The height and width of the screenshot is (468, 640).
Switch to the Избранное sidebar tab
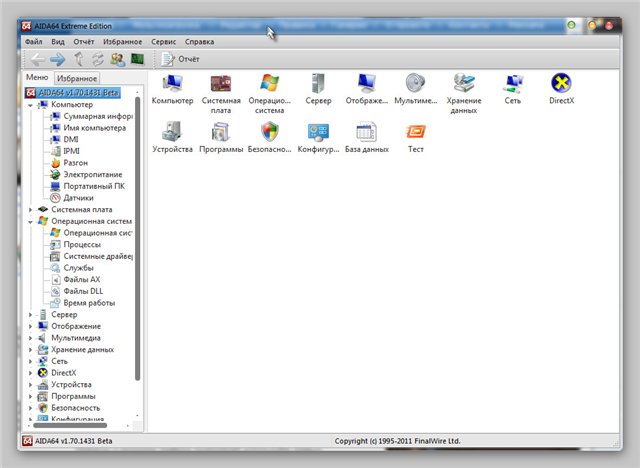click(x=77, y=78)
